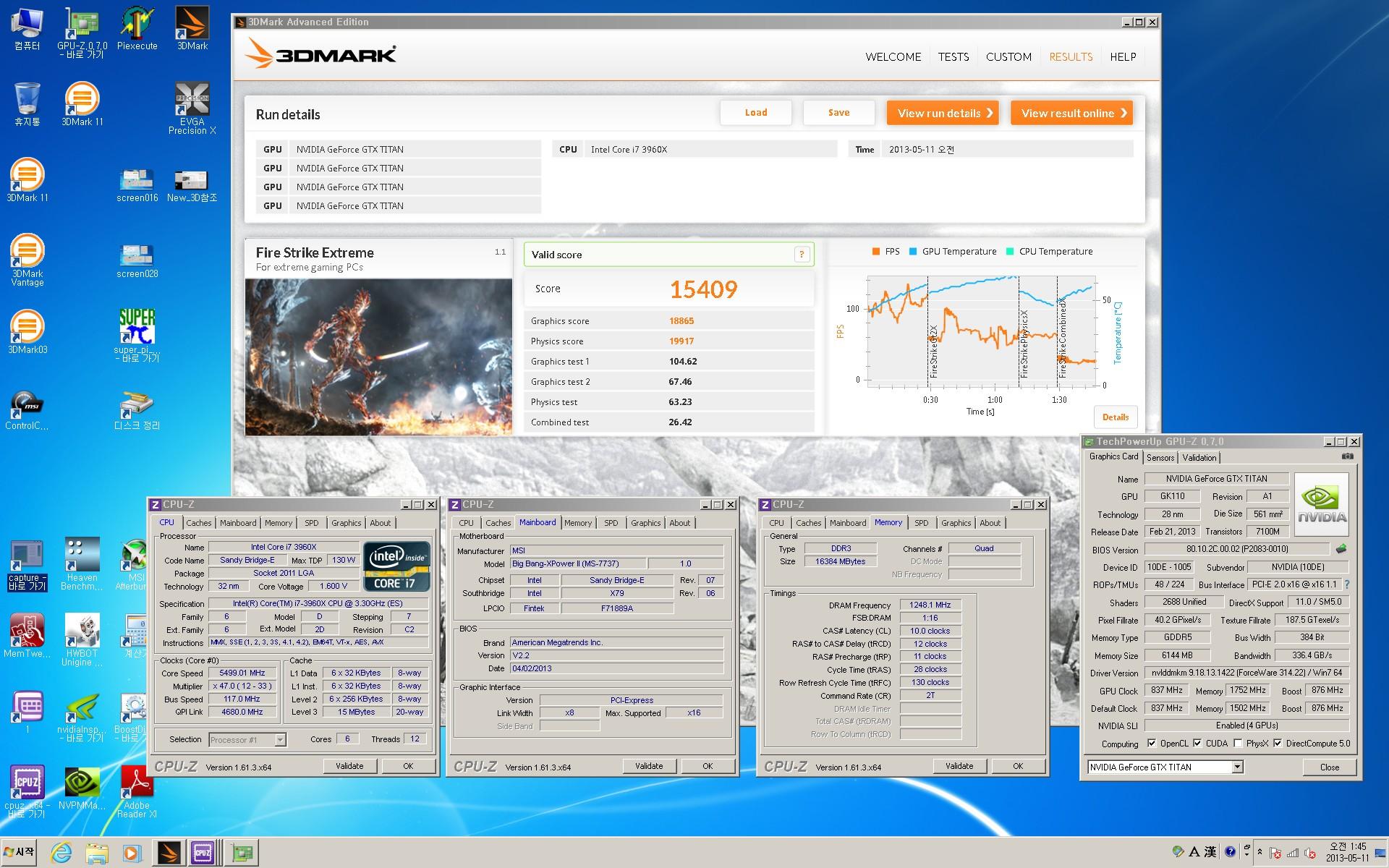Image resolution: width=1389 pixels, height=868 pixels.
Task: Open the 3DMark taskbar button
Action: tap(169, 853)
